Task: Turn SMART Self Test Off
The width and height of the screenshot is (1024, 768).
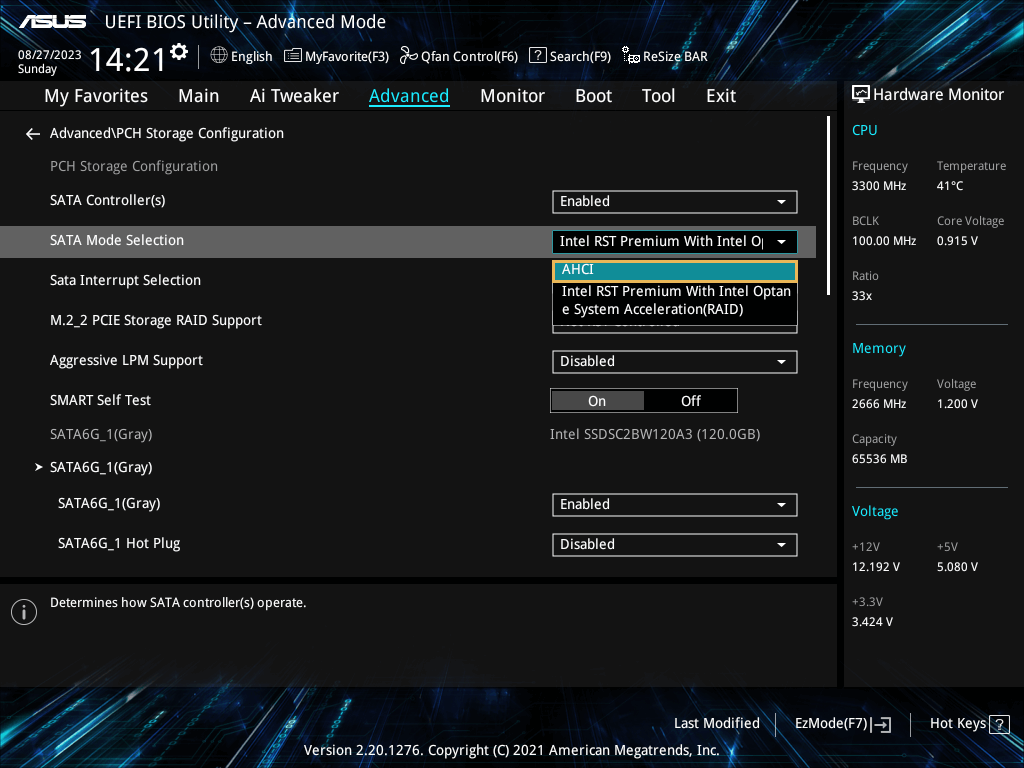Action: point(690,401)
